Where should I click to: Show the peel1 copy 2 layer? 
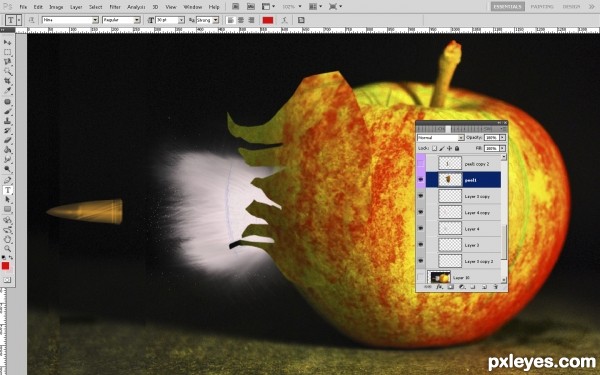tap(421, 163)
